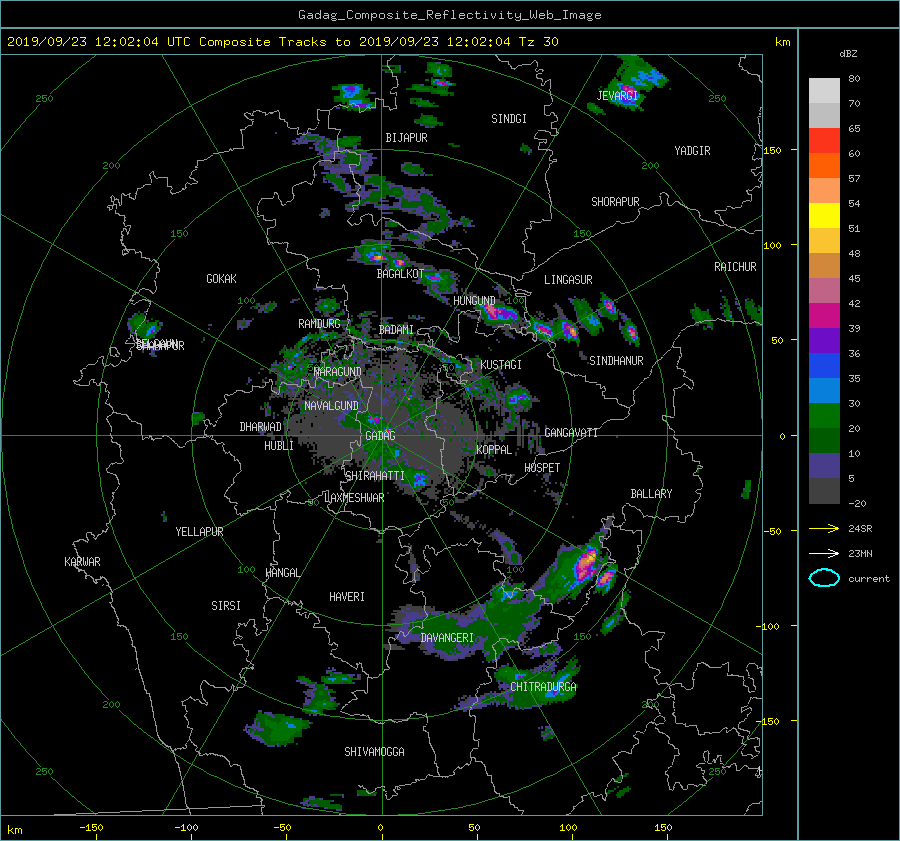
Task: Click the RAICHUR city label
Action: click(x=735, y=267)
